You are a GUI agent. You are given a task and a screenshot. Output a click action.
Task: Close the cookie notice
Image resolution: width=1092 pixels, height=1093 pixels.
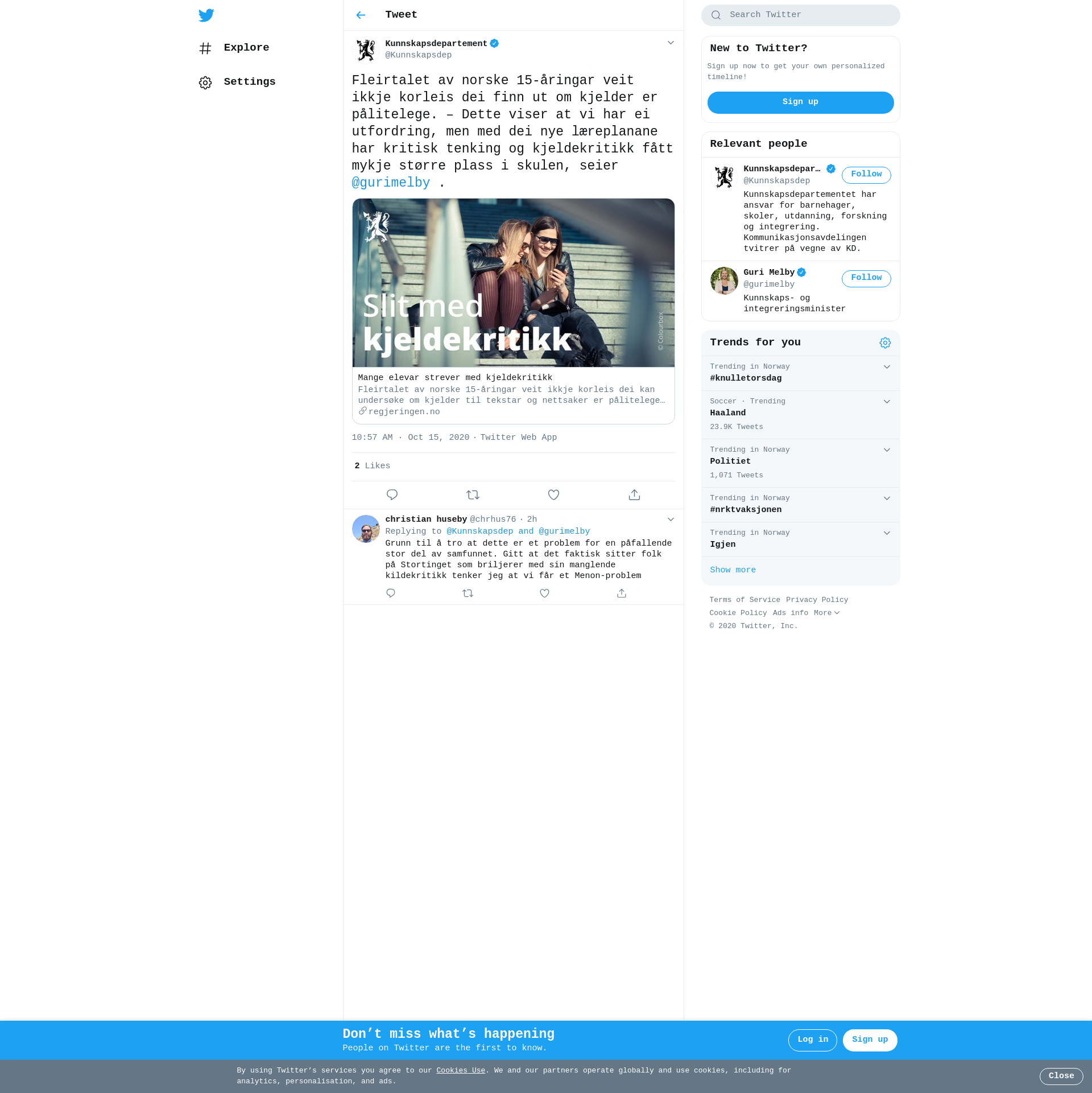tap(1061, 1076)
